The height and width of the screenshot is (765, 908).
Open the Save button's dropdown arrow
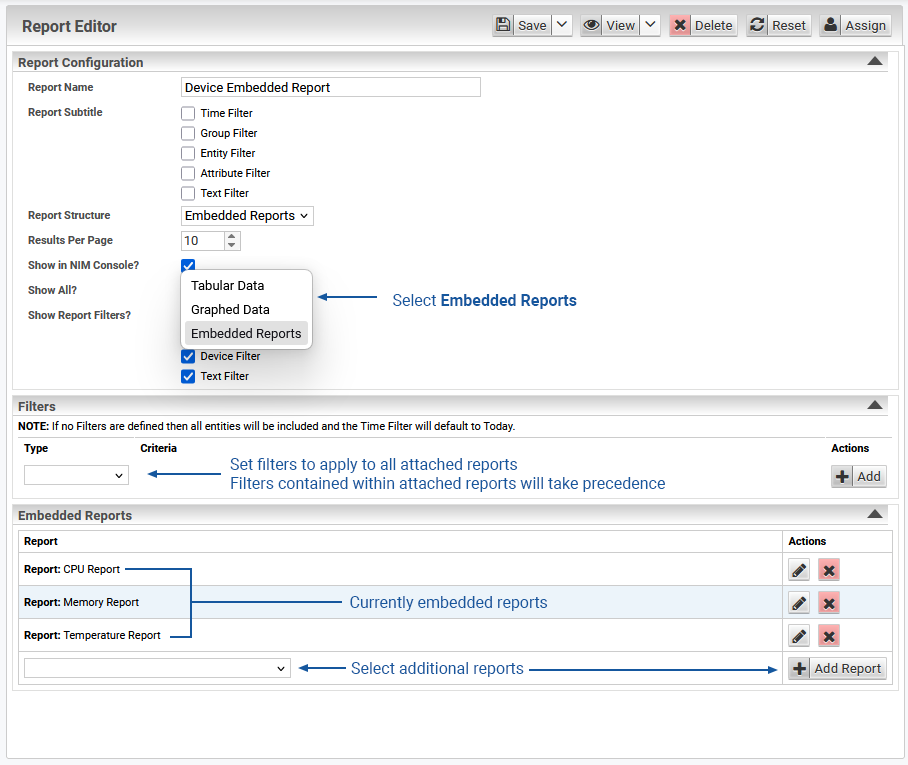click(562, 26)
